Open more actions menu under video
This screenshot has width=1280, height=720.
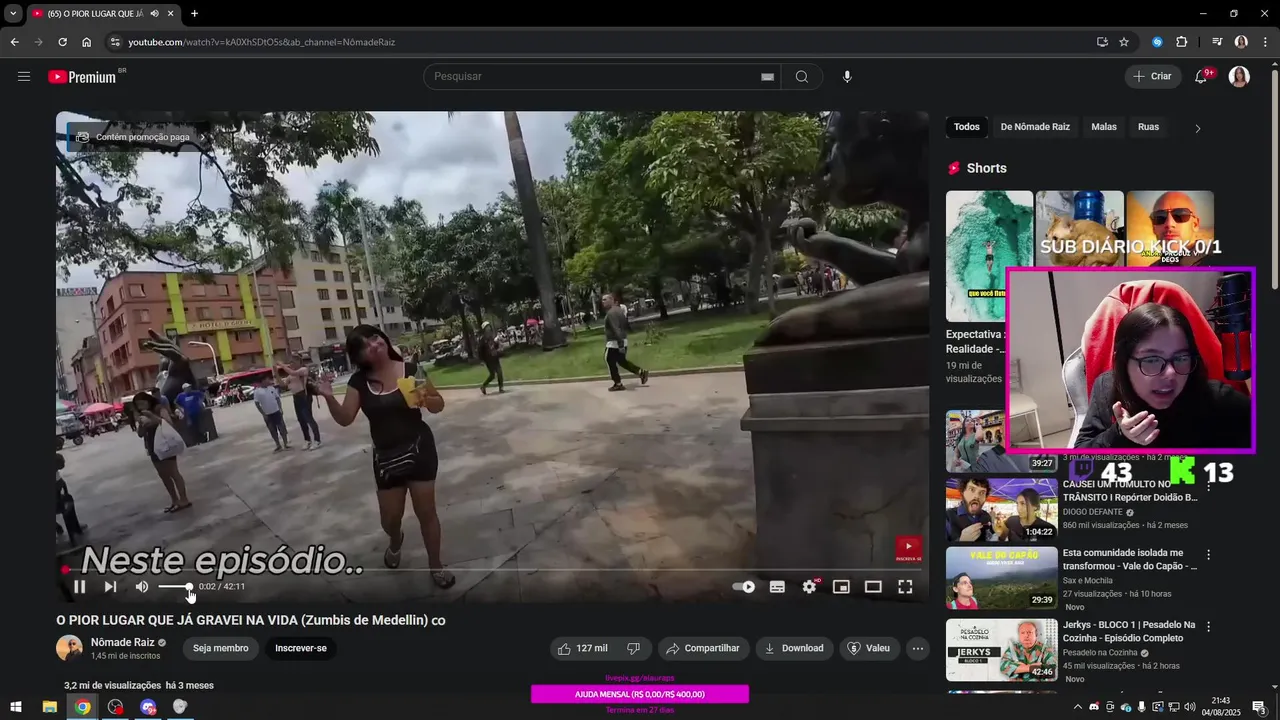(x=918, y=648)
